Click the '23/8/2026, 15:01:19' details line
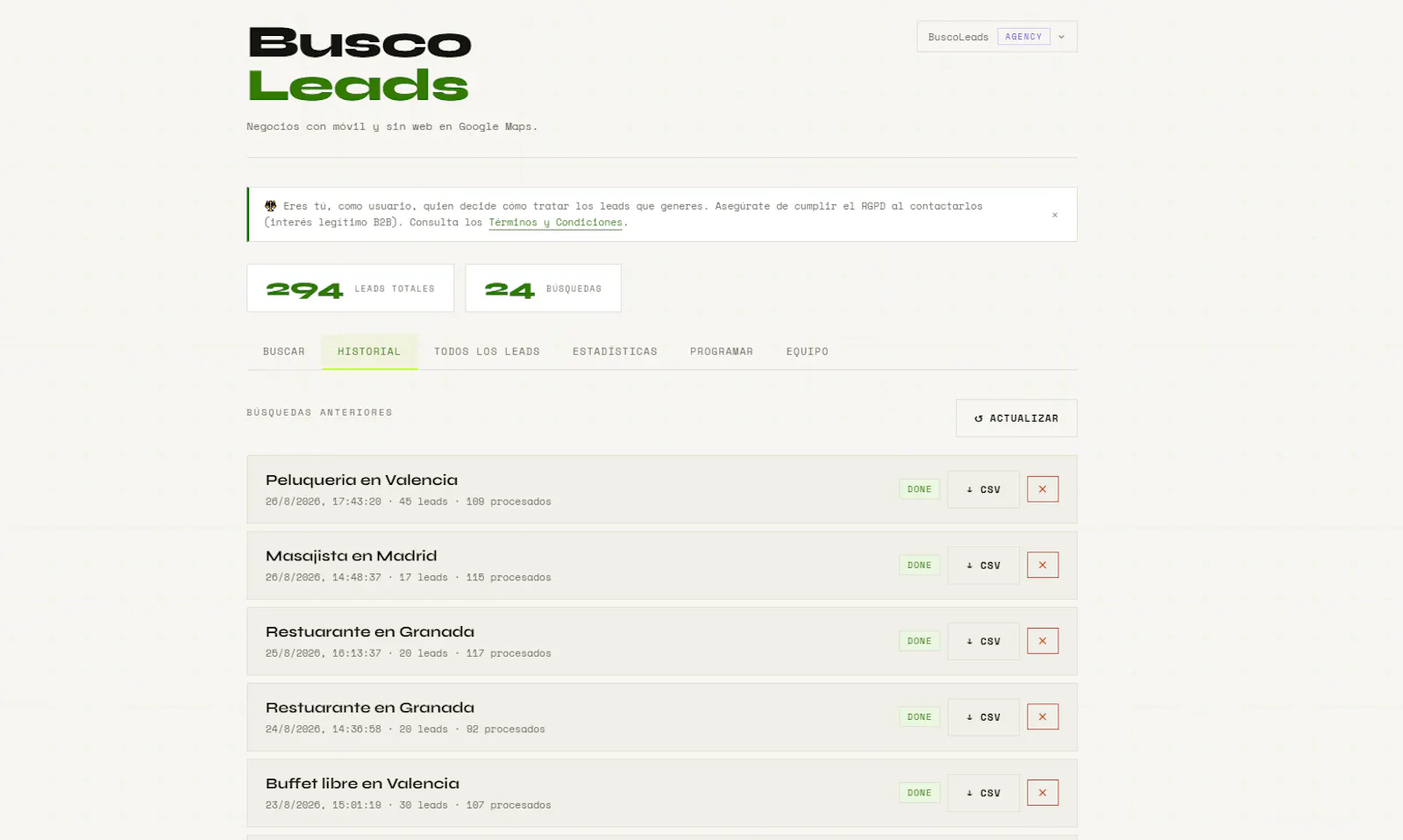Screen dimensions: 1403x840 [x=409, y=805]
